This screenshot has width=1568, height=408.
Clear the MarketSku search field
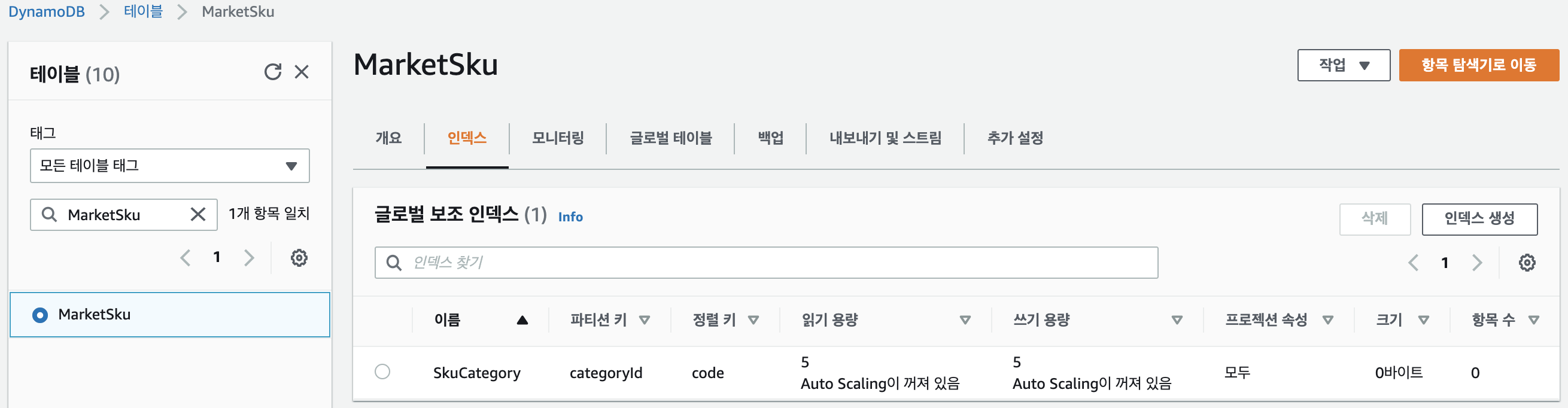(x=198, y=214)
